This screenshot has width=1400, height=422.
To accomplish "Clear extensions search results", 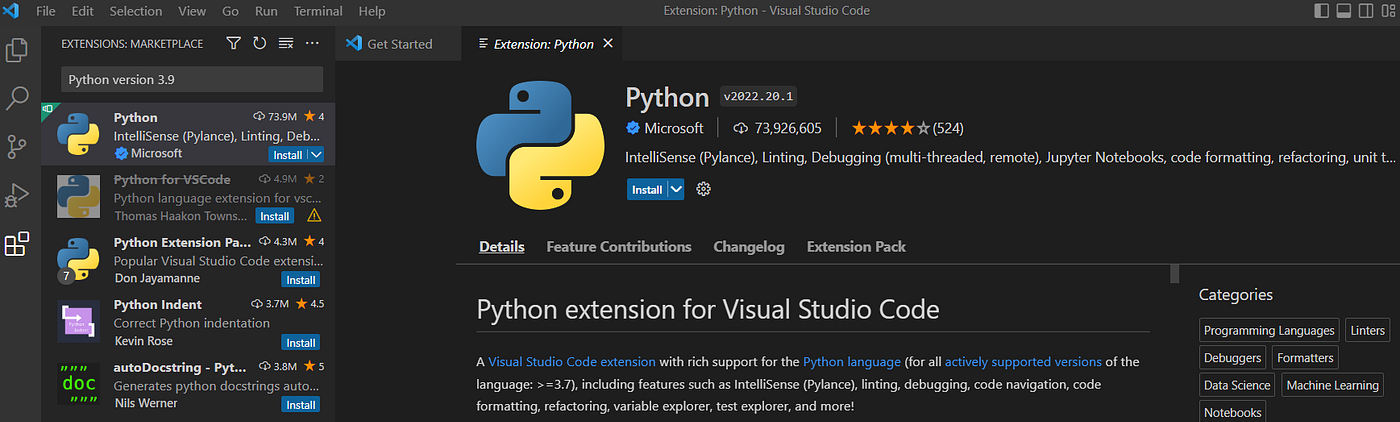I will 286,43.
